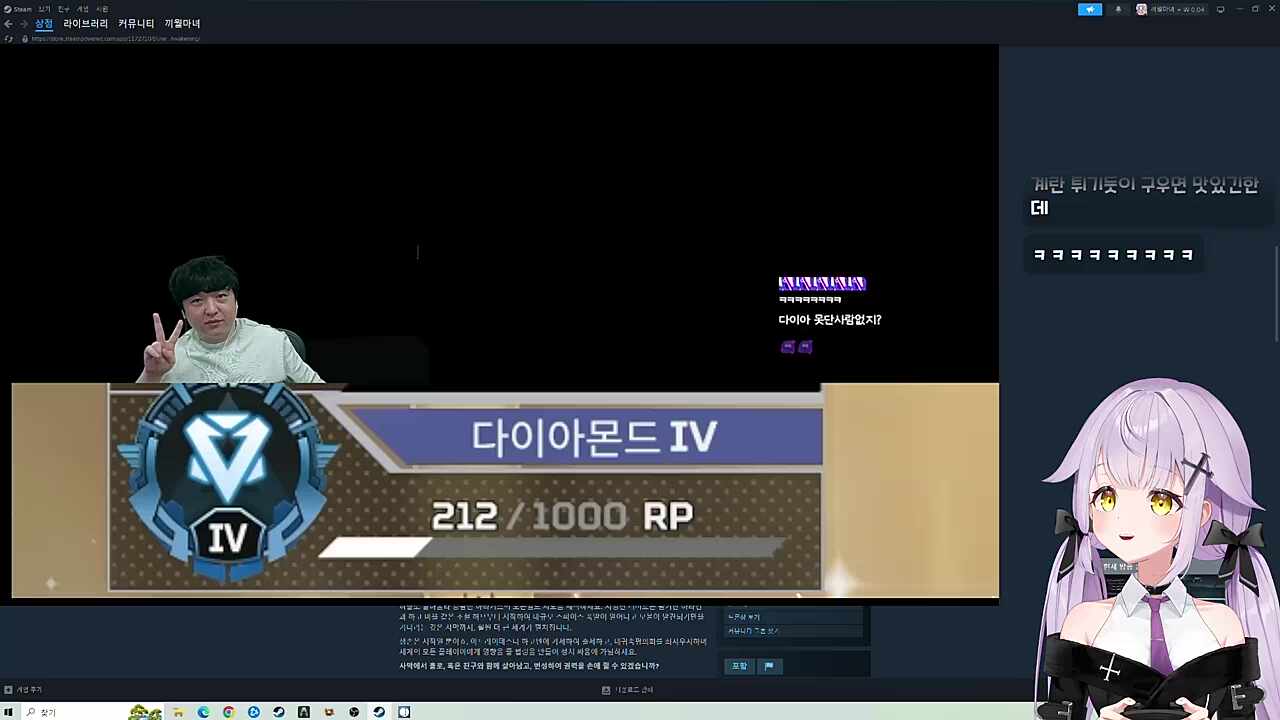1280x720 pixels.
Task: Launch Google Chrome from the taskbar
Action: click(229, 712)
